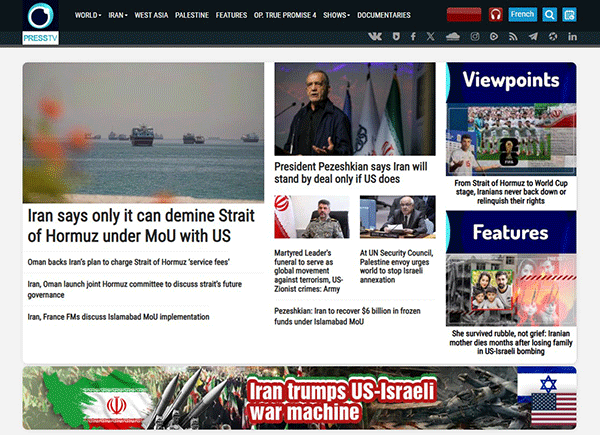Expand the SHOWS dropdown menu
Viewport: 600px width, 435px height.
point(336,15)
